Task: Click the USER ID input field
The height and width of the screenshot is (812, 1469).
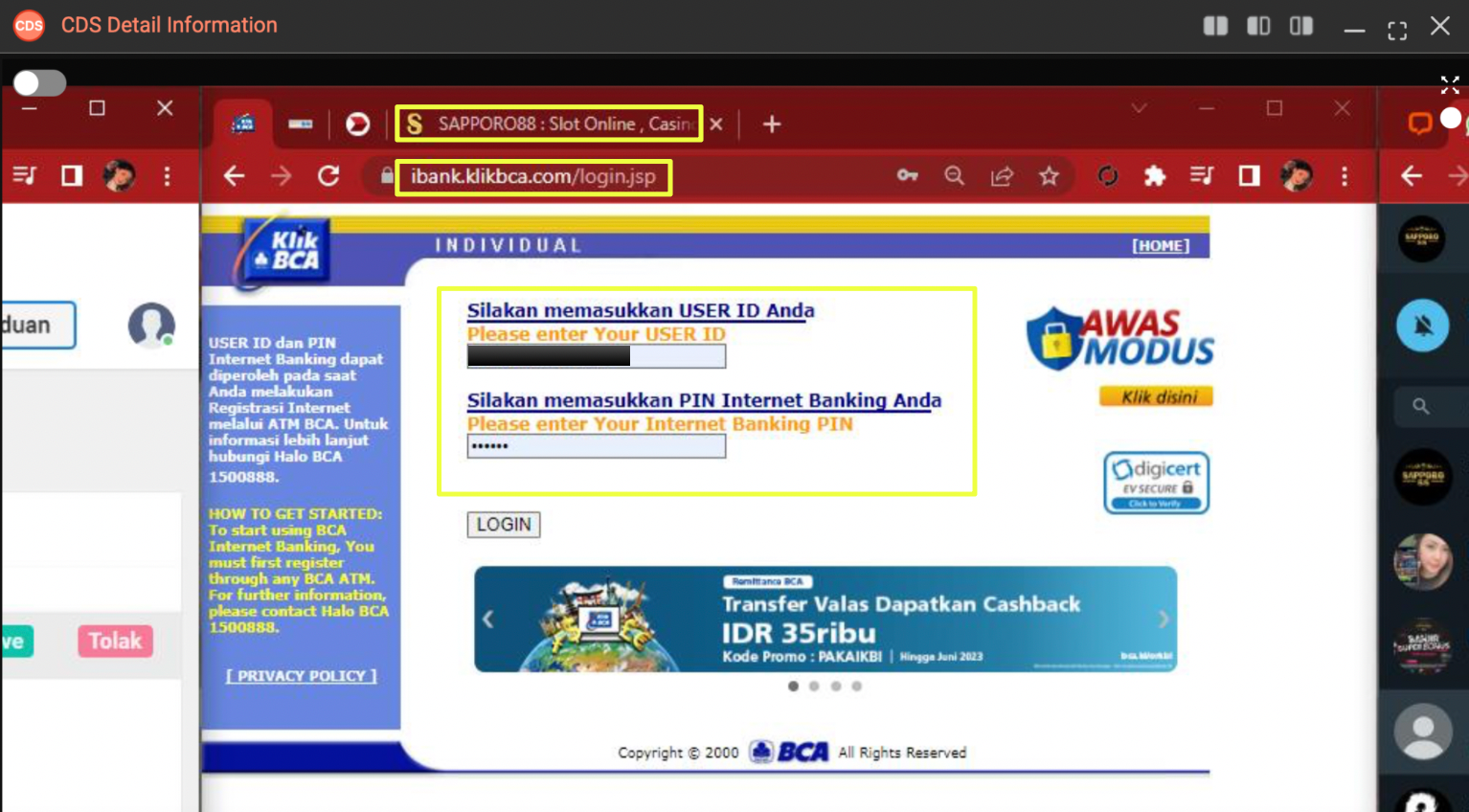Action: (x=596, y=357)
